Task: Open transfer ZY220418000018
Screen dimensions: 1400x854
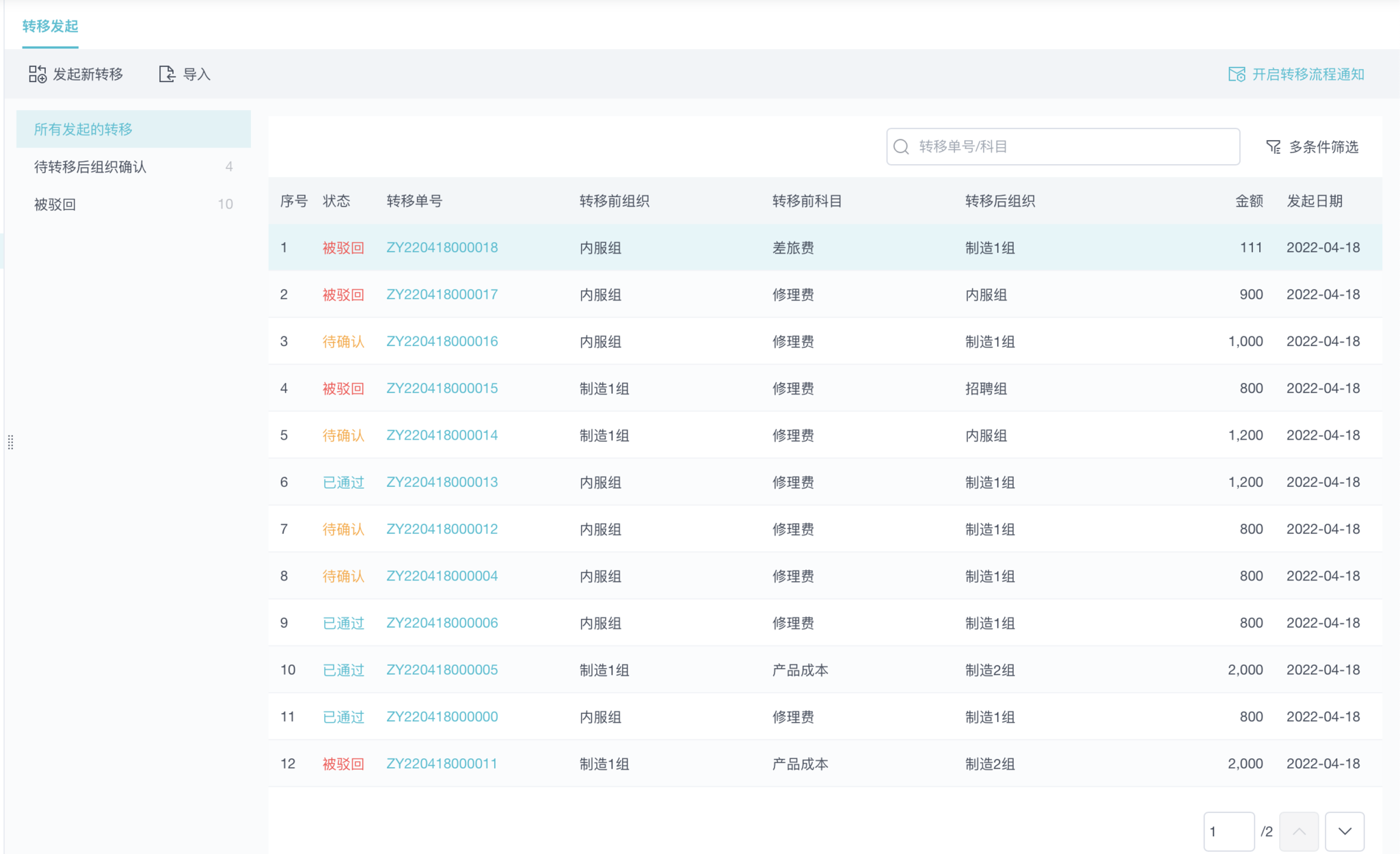Action: [442, 248]
